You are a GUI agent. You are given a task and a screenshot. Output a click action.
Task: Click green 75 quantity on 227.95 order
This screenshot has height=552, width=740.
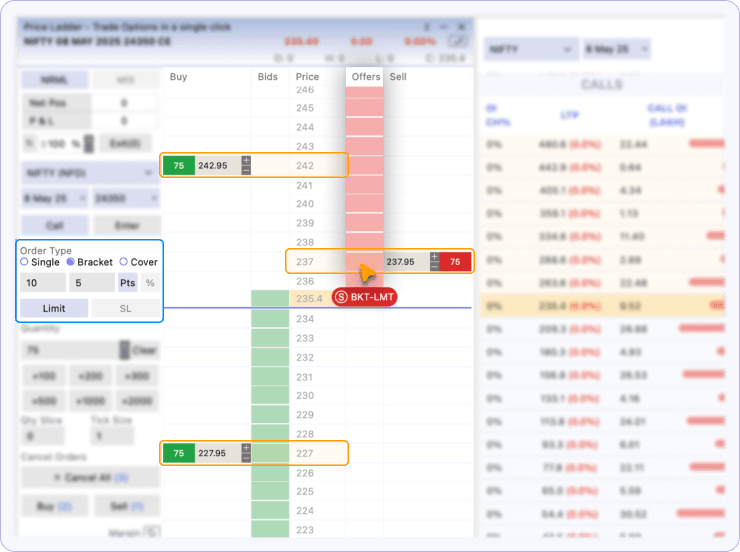click(x=179, y=453)
